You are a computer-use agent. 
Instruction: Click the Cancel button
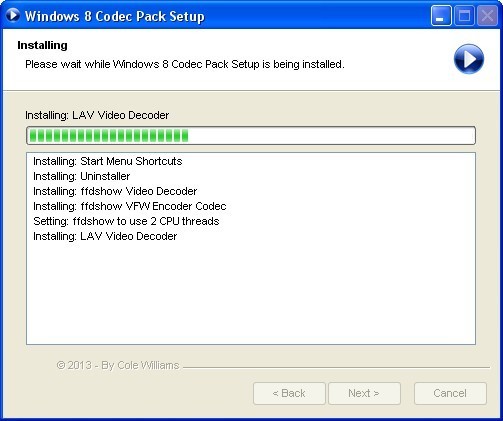coord(450,393)
